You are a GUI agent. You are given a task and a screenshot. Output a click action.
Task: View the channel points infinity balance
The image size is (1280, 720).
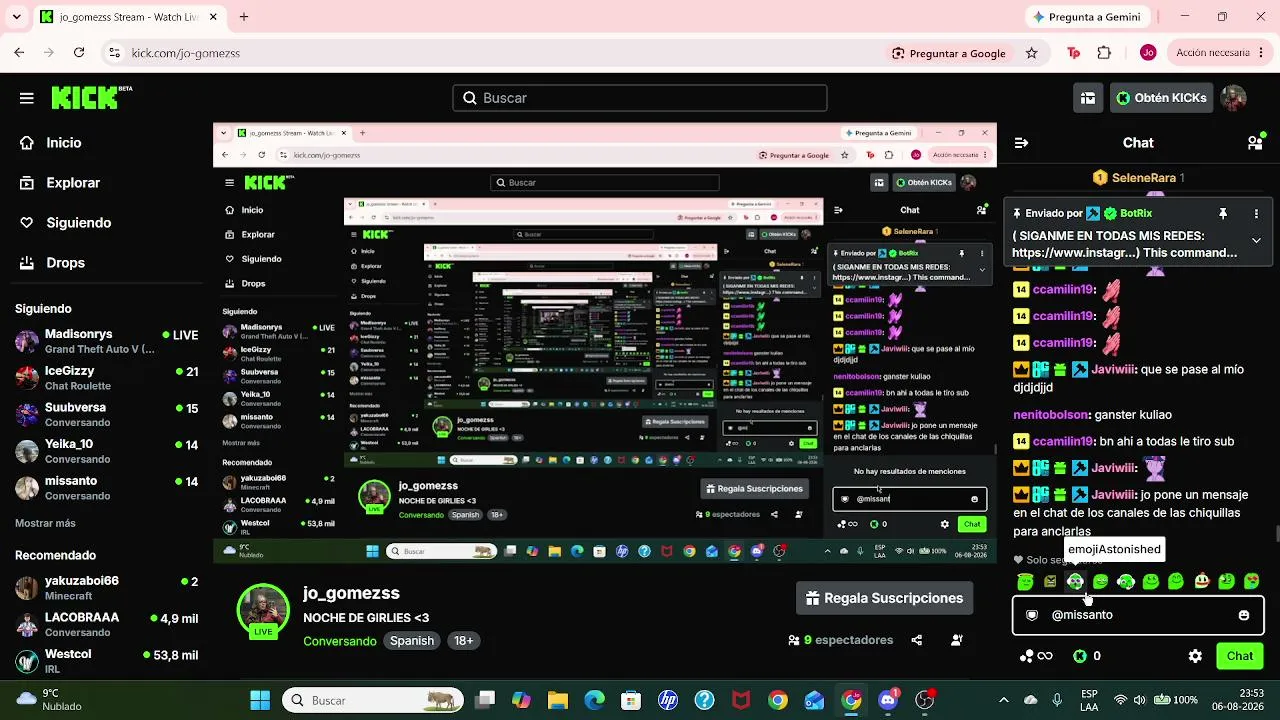1035,656
